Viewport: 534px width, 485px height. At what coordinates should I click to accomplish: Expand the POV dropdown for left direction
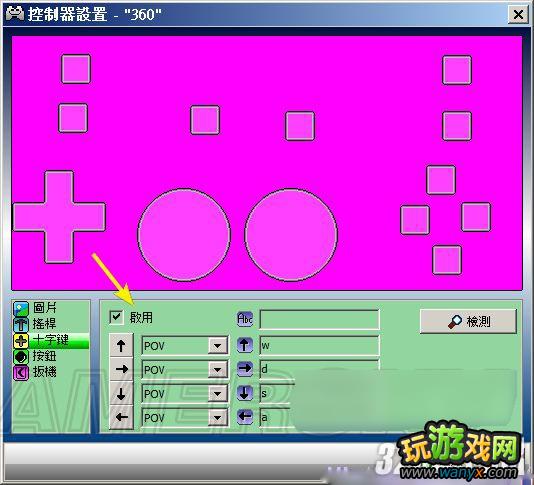coord(218,418)
